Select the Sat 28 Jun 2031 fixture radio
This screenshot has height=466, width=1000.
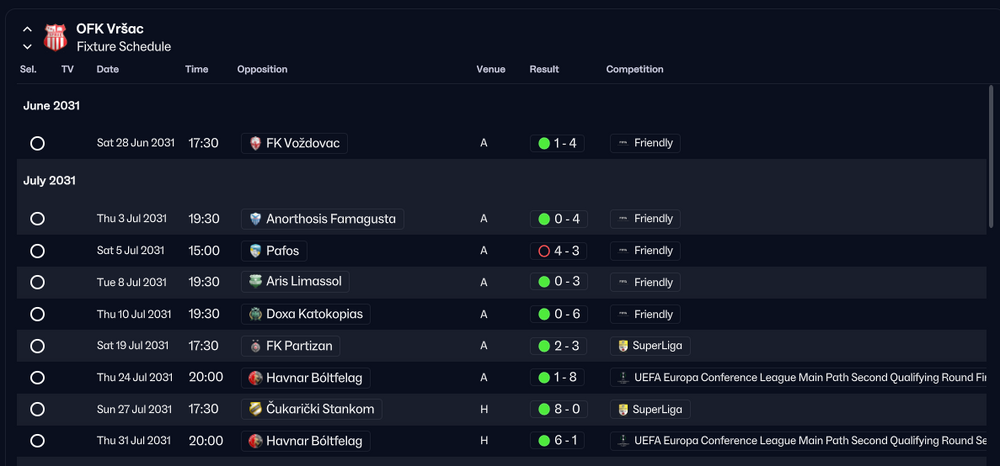point(38,143)
